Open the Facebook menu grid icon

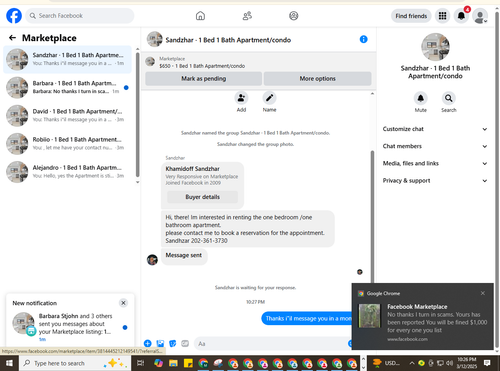(x=442, y=16)
